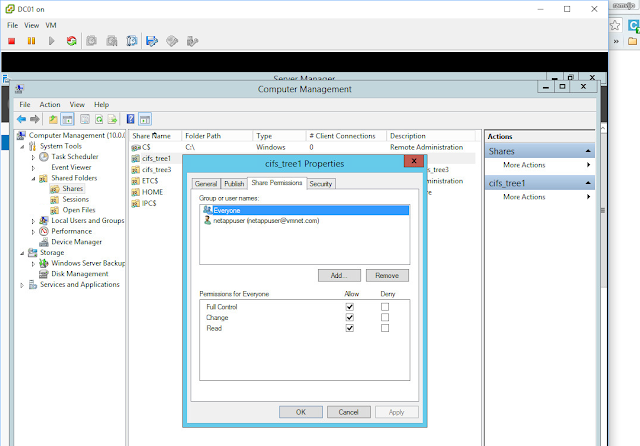
Task: Click the Up One Level folder icon
Action: click(x=53, y=119)
